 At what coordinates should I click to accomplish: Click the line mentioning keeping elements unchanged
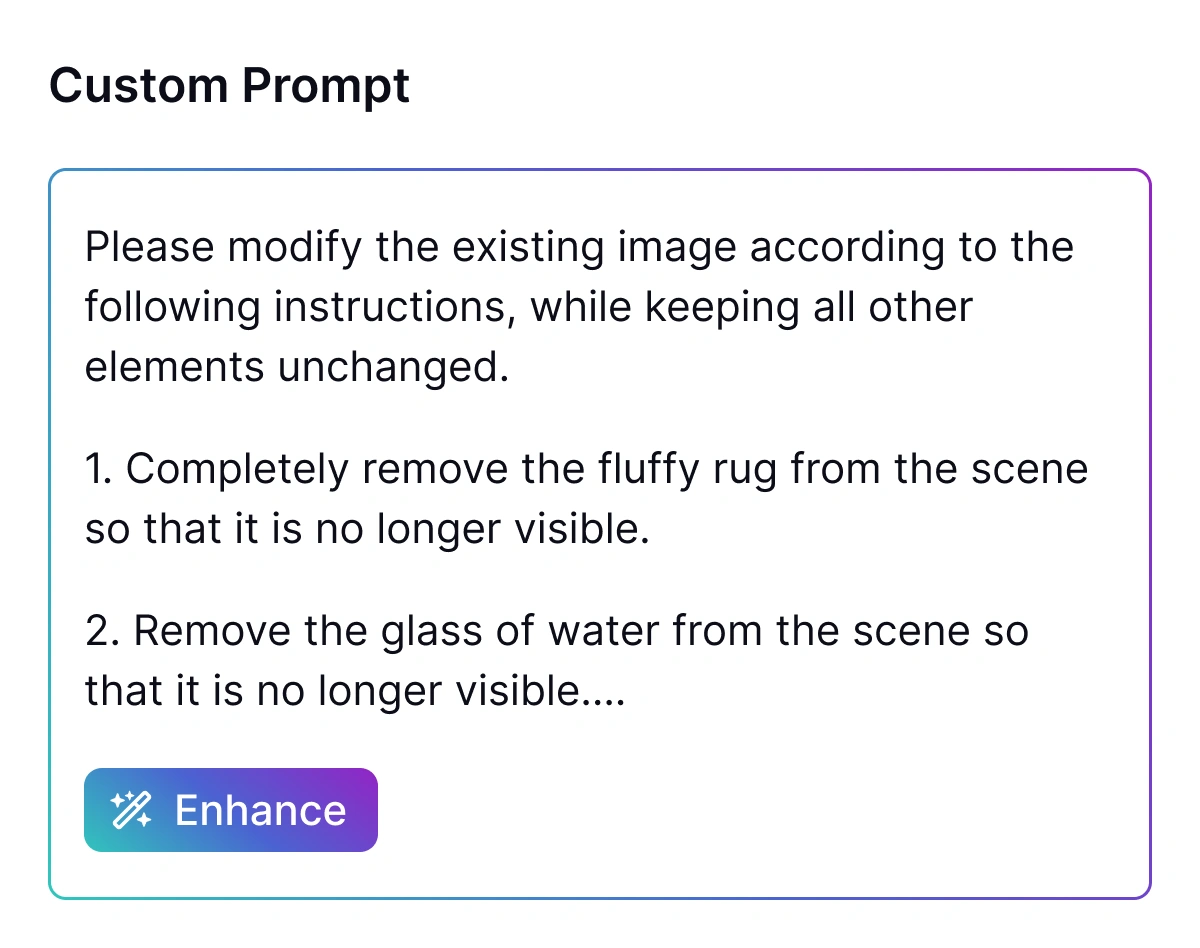[528, 307]
